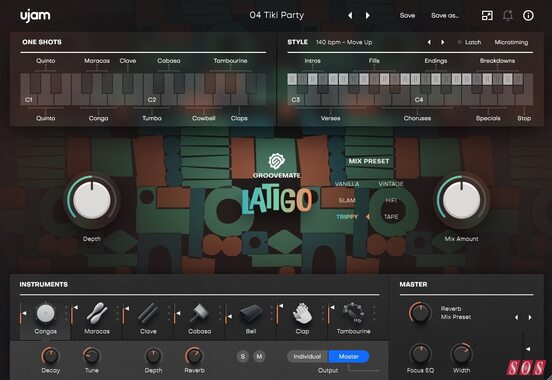Click the window resize view icon
This screenshot has width=552, height=380.
(487, 15)
